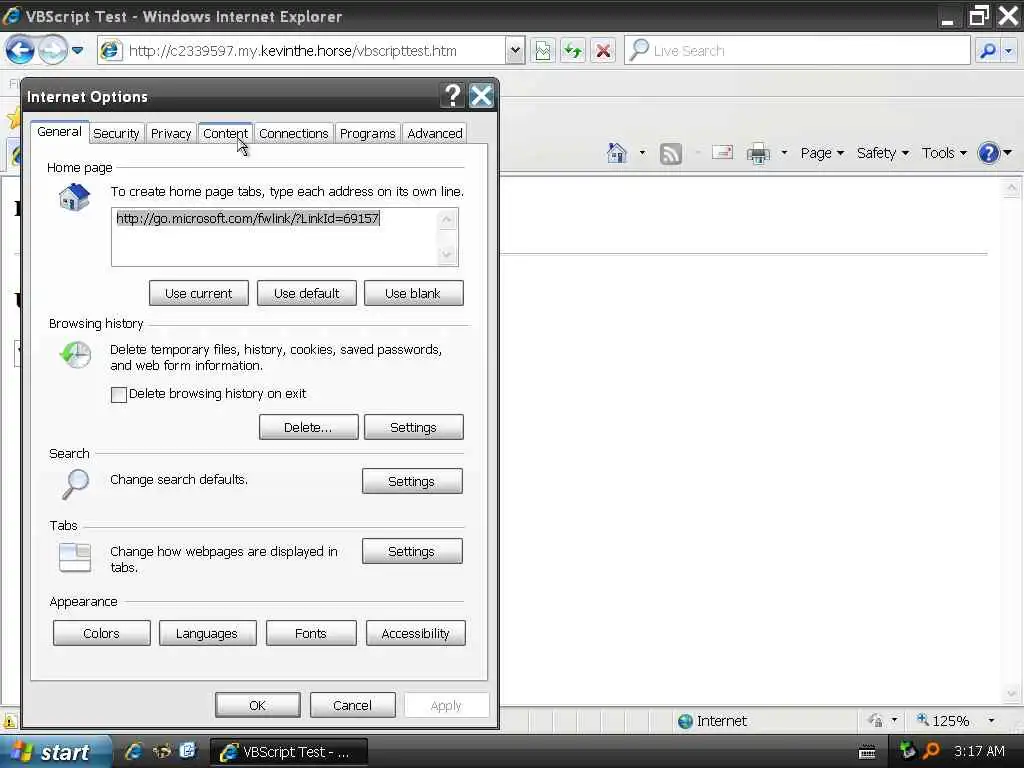Click the Print toolbar icon

point(758,153)
